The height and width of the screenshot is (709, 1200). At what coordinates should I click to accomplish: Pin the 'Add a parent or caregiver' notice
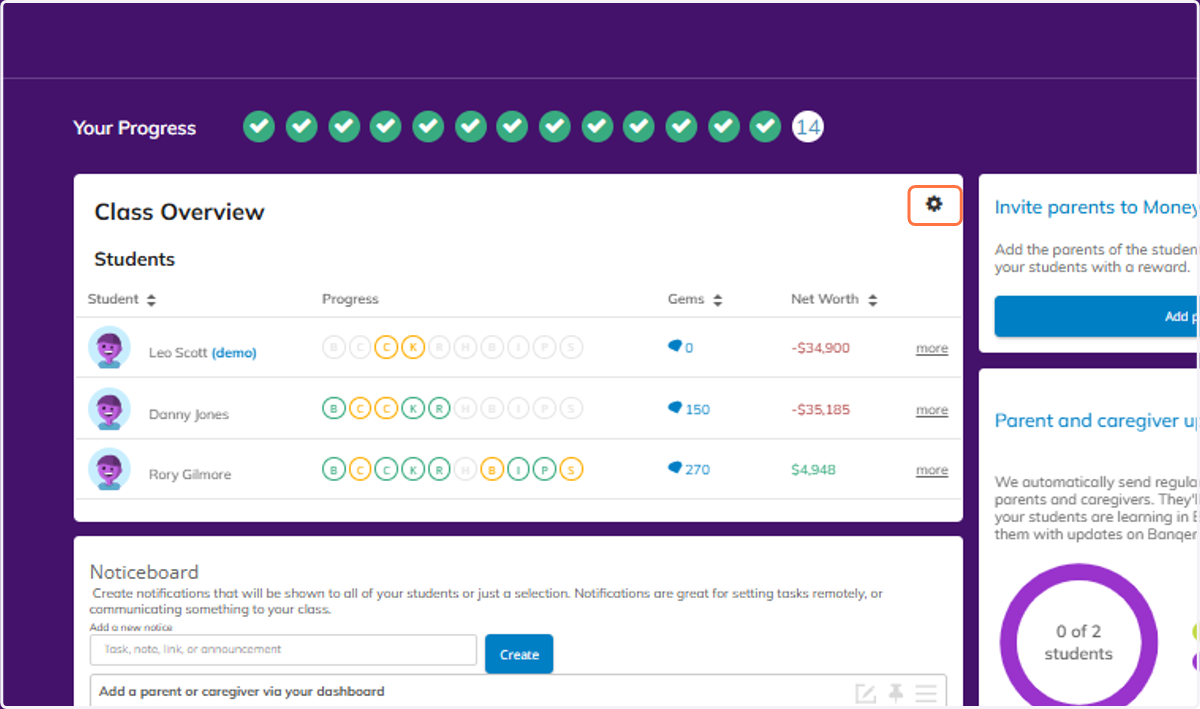(x=896, y=693)
